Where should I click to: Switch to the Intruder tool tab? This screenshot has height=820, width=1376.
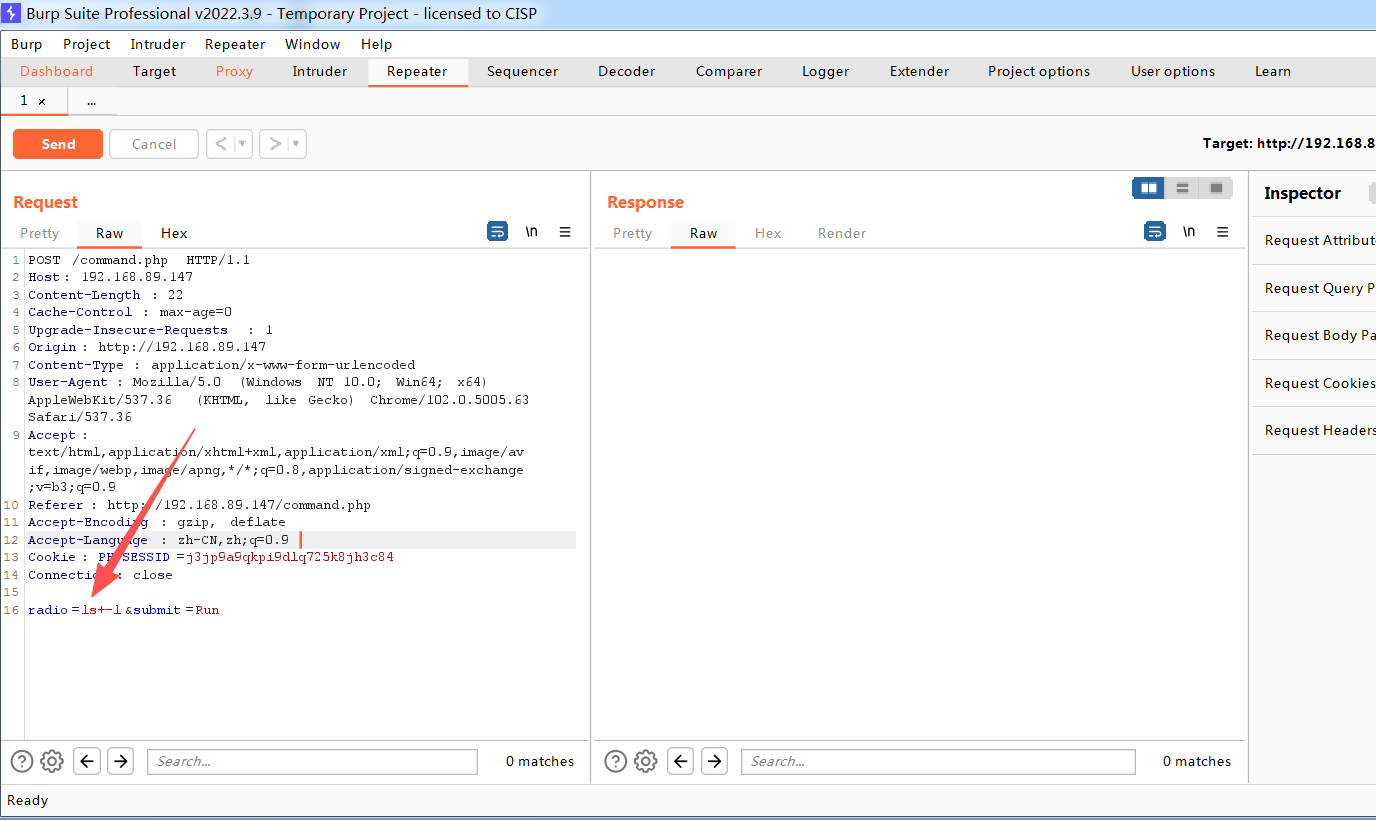point(320,71)
